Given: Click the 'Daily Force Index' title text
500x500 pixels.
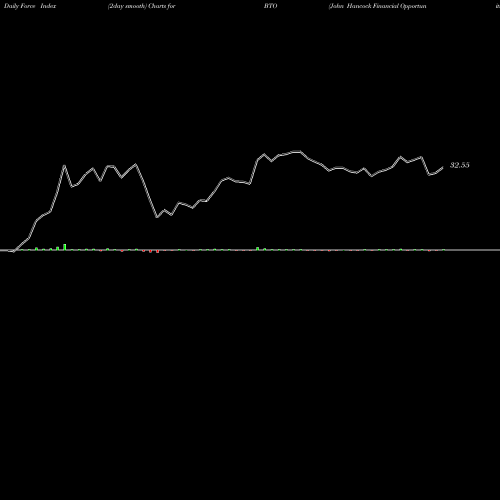Looking at the screenshot, I should (30, 6).
